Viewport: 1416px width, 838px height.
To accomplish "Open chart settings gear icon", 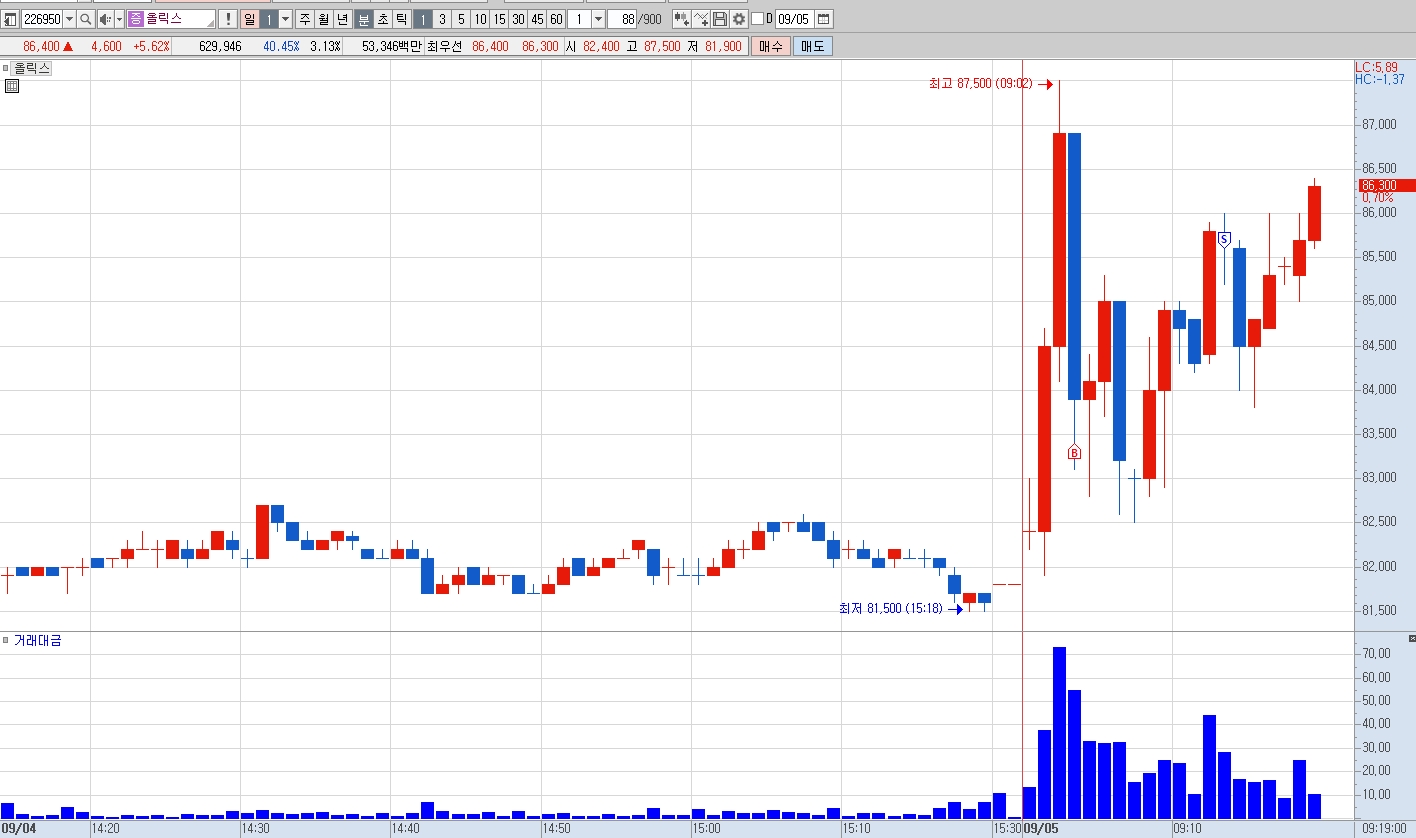I will pyautogui.click(x=739, y=19).
